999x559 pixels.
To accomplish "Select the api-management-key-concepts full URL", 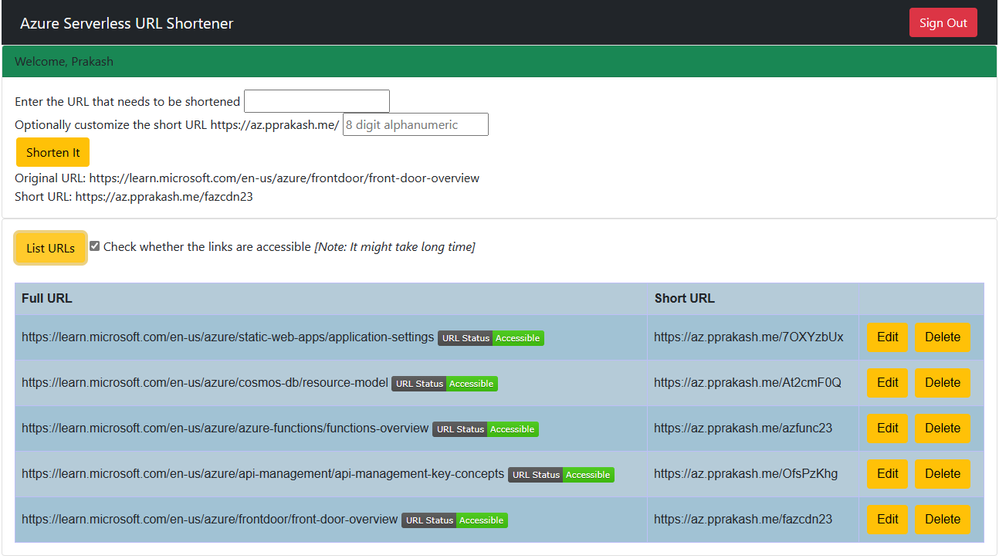I will [x=262, y=474].
